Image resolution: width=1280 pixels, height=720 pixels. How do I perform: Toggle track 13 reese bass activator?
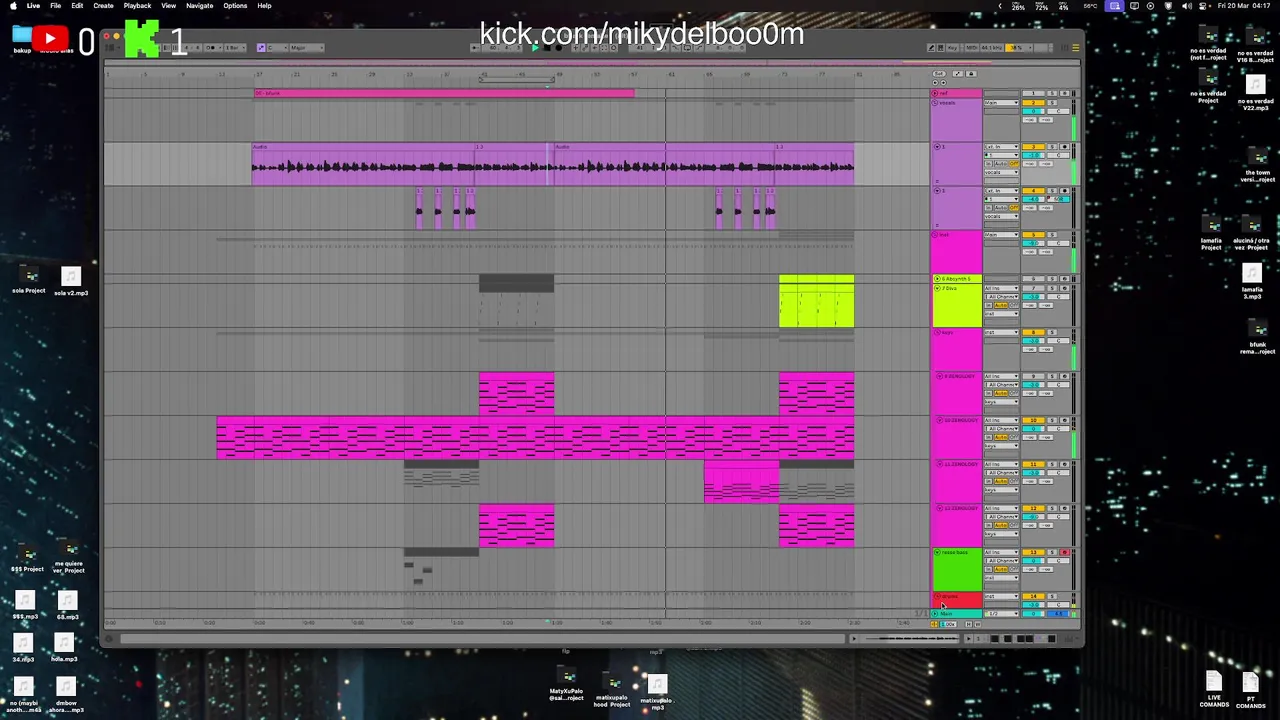(x=1033, y=552)
